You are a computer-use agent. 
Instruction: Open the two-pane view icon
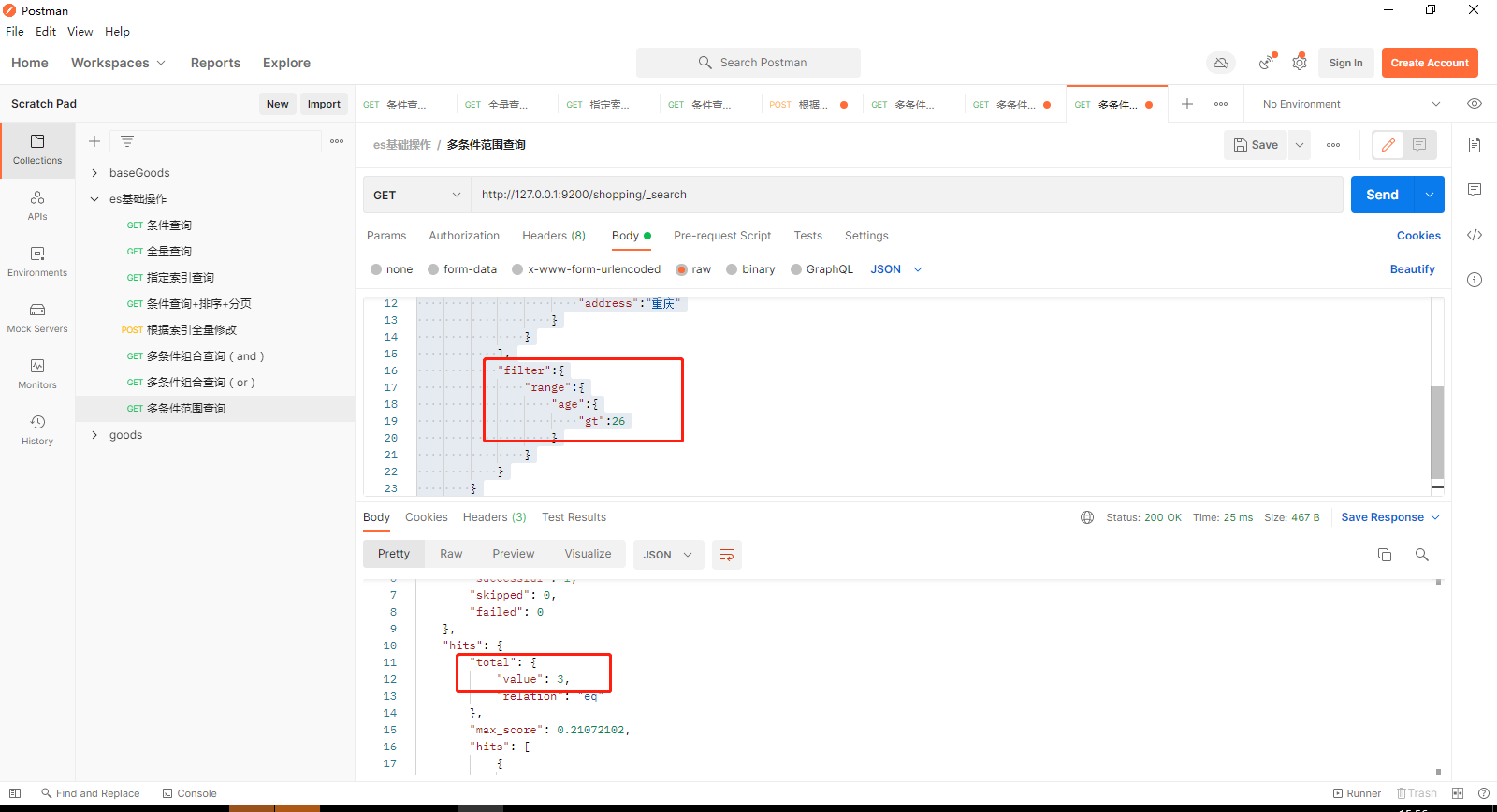[x=1458, y=793]
